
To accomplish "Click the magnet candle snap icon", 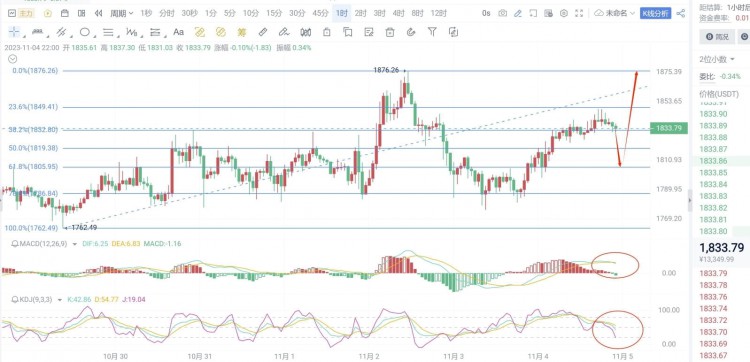I will click(x=306, y=32).
